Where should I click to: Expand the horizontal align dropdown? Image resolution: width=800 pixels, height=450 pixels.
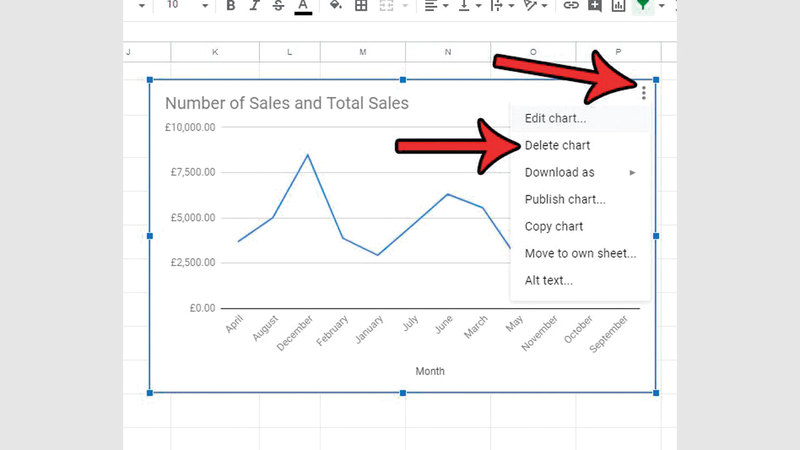436,6
